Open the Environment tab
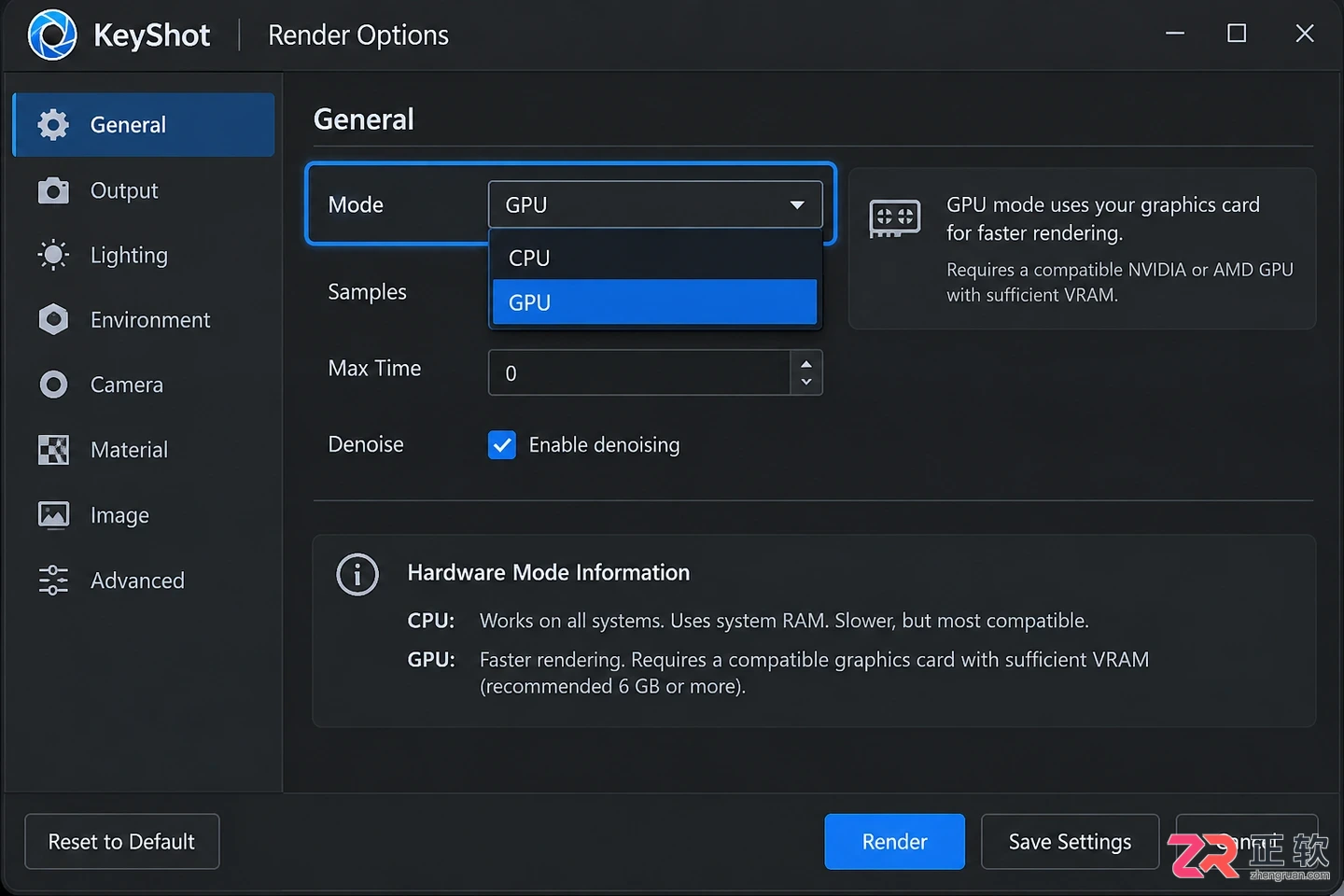 coord(144,319)
